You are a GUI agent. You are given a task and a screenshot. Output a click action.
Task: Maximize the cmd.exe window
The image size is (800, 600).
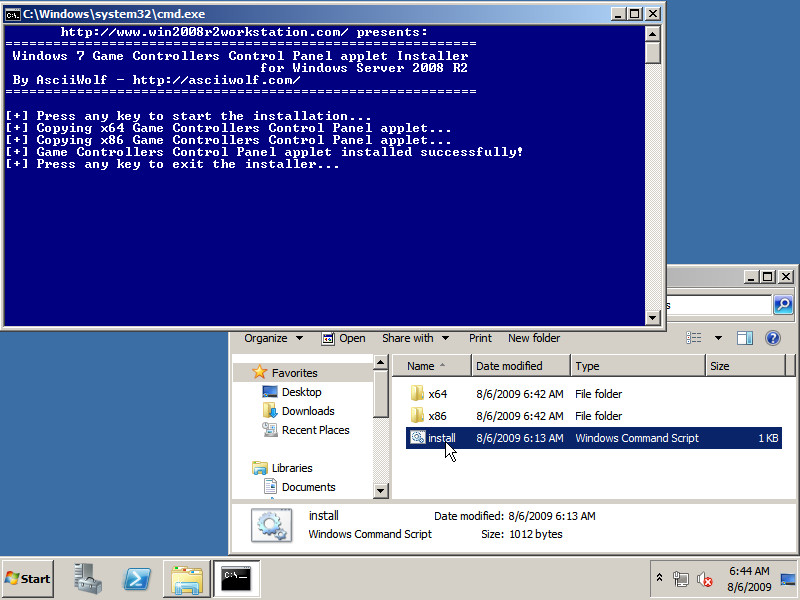pyautogui.click(x=635, y=14)
